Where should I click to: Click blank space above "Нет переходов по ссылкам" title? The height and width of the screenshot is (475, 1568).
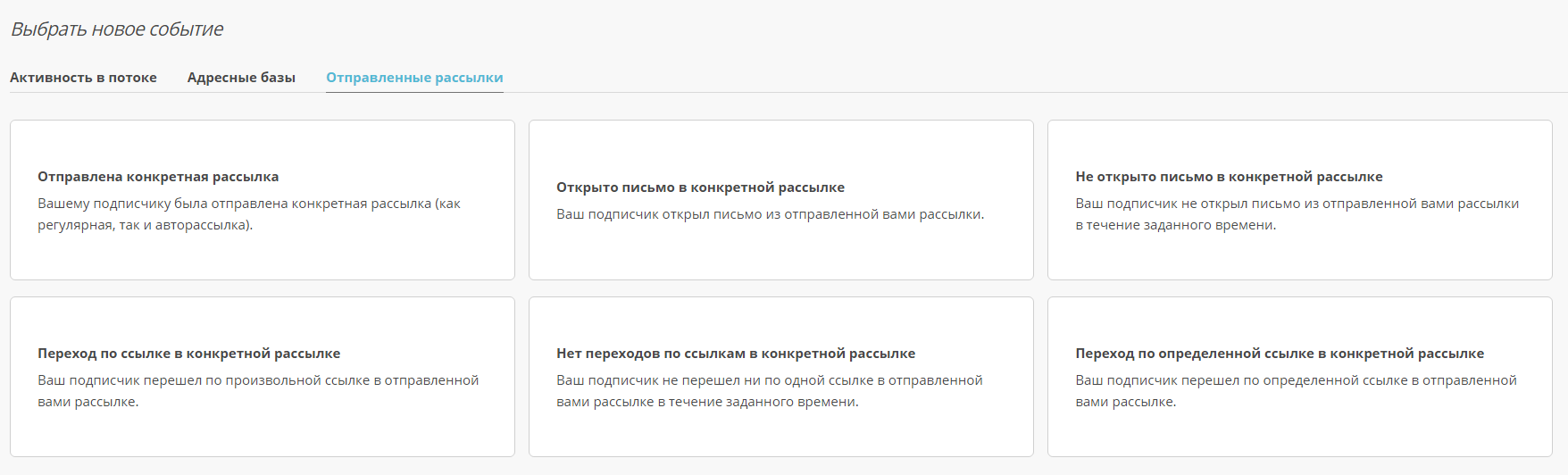click(780, 320)
